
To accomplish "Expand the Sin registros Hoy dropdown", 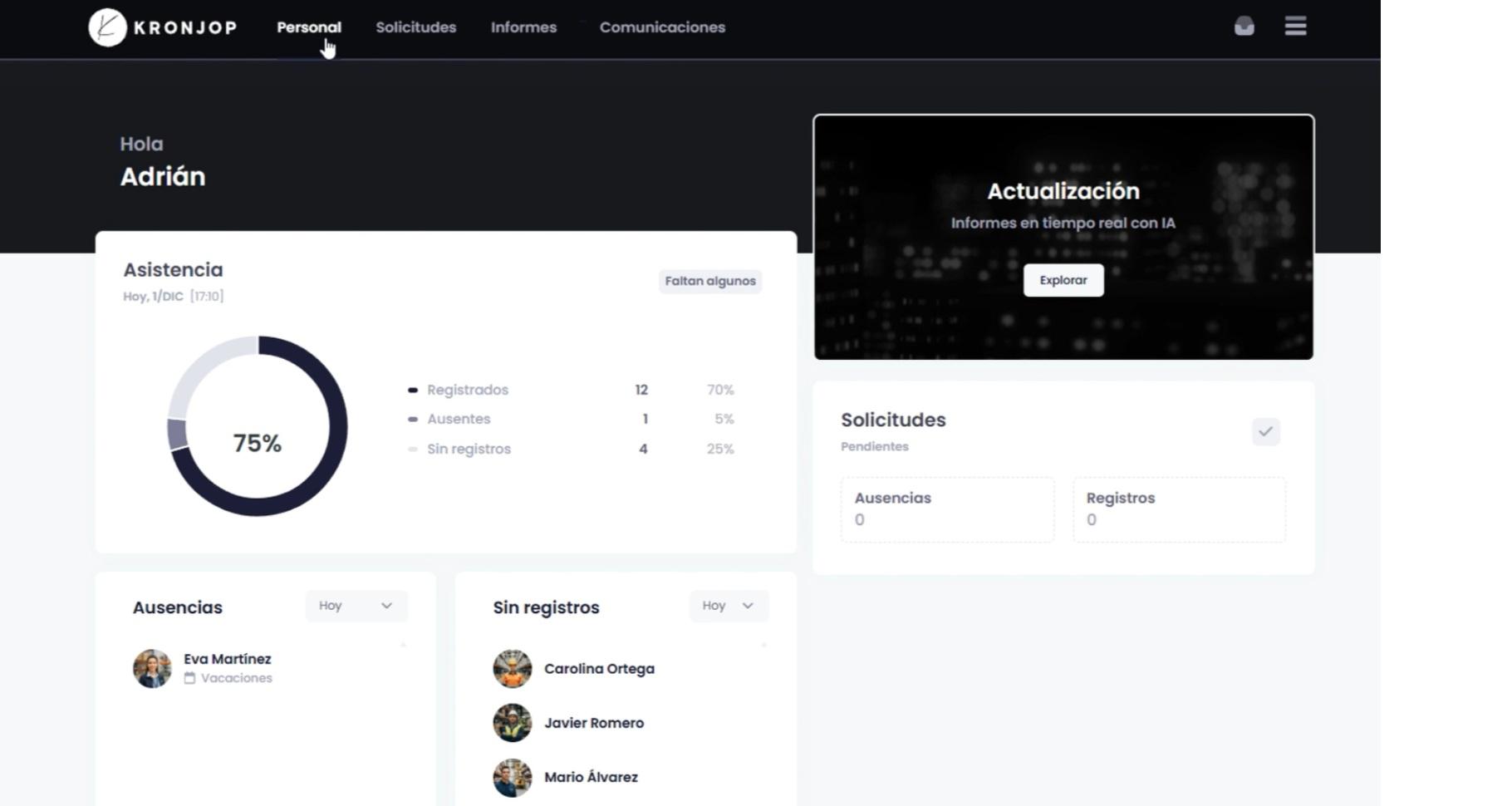I will (x=729, y=606).
